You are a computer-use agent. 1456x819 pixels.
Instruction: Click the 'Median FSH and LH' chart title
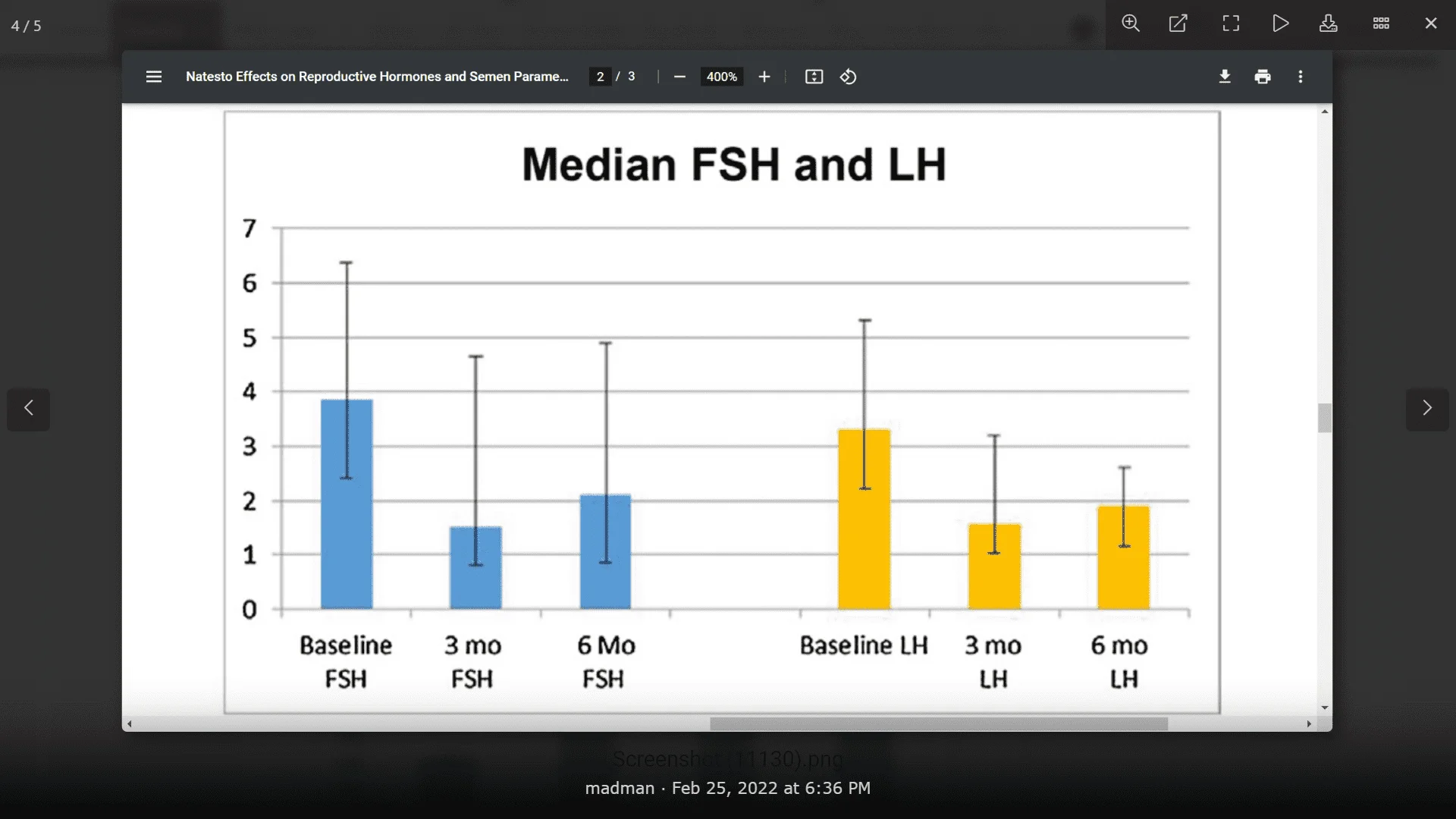coord(734,165)
